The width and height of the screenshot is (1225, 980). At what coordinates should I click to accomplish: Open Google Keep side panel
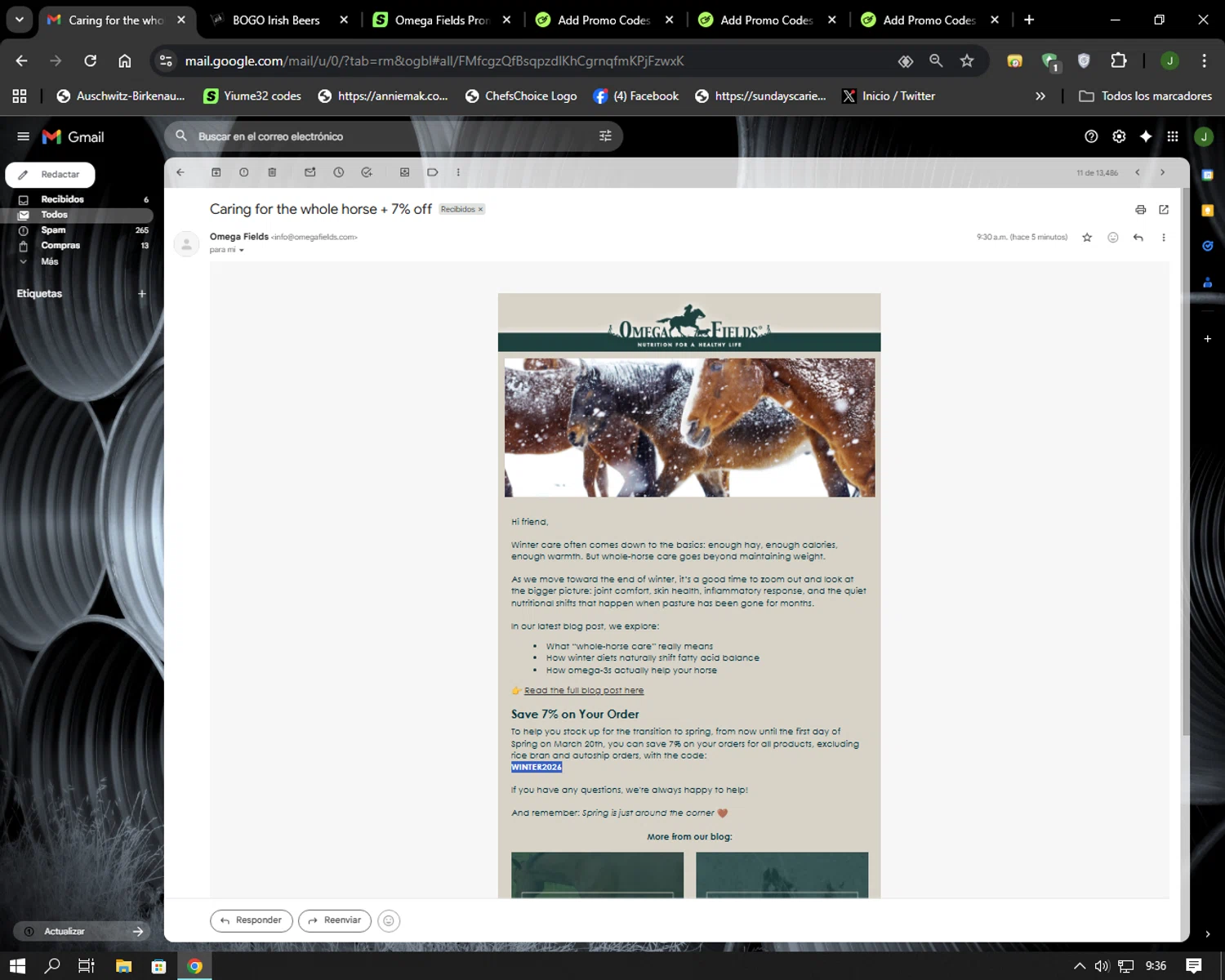pos(1208,211)
